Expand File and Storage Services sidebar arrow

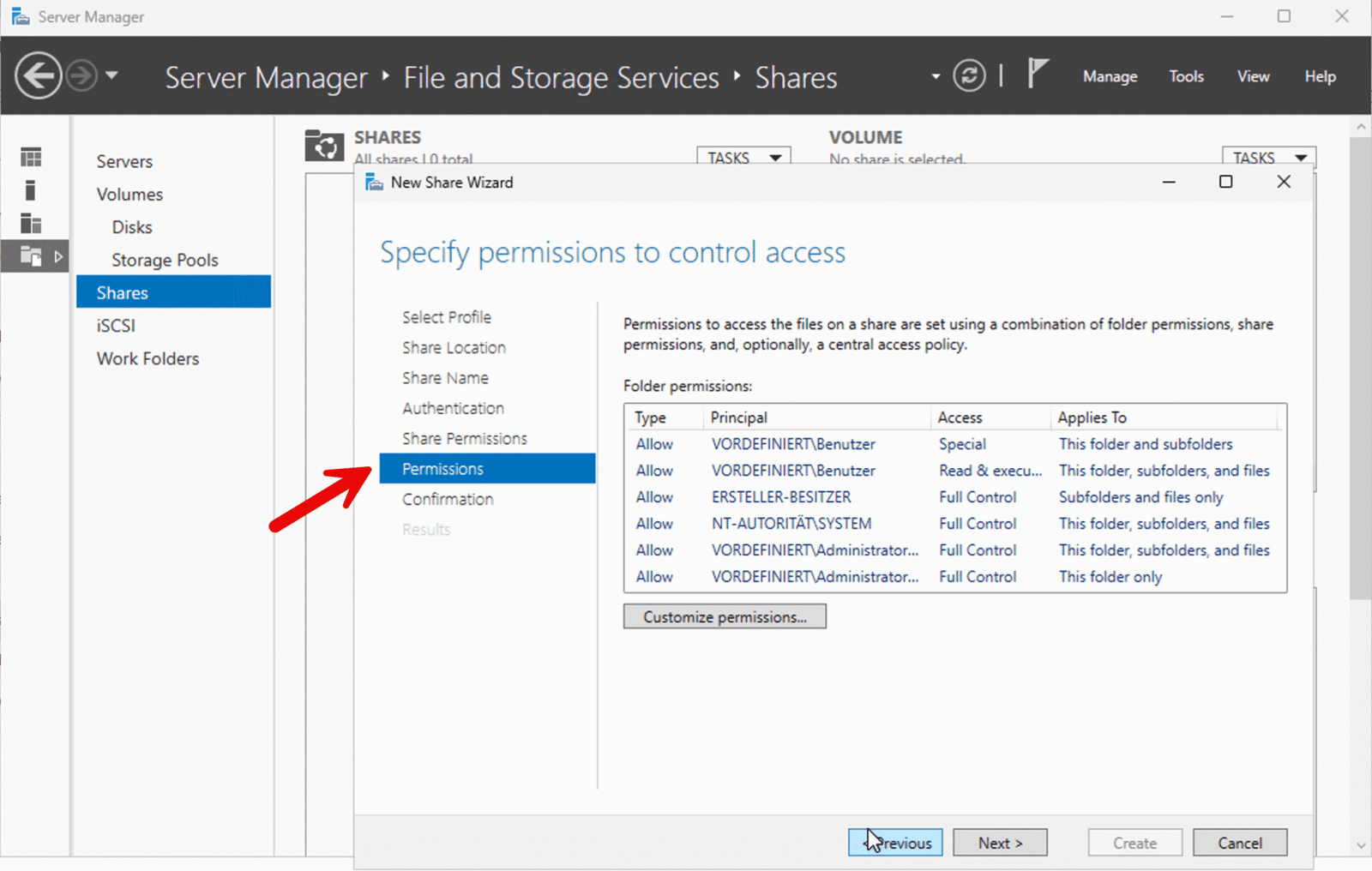(59, 256)
